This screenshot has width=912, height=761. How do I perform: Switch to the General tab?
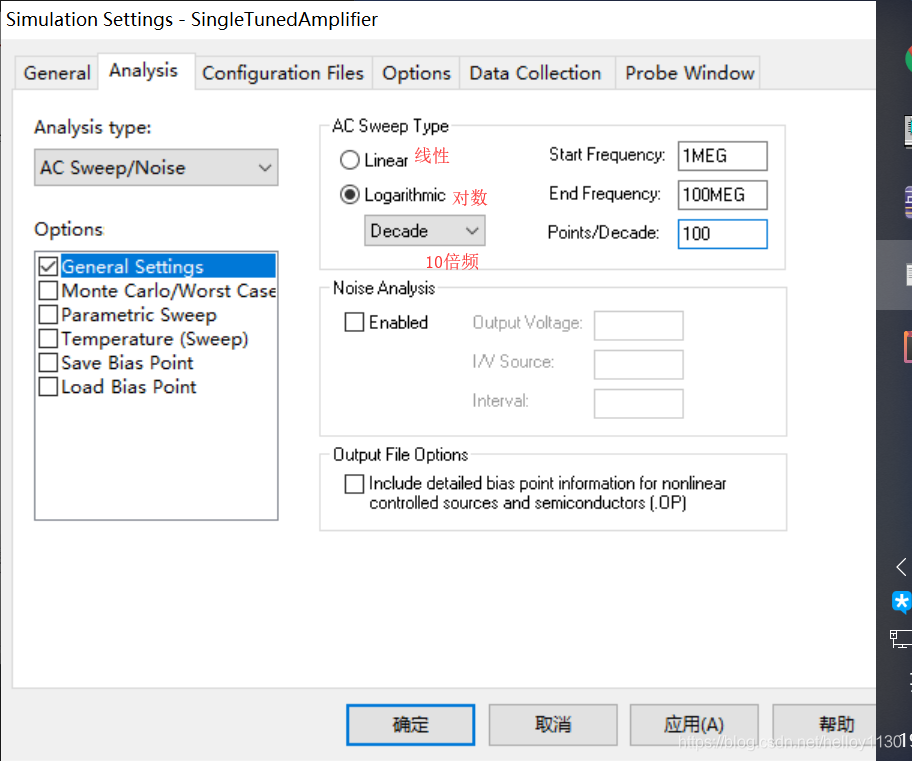coord(56,73)
